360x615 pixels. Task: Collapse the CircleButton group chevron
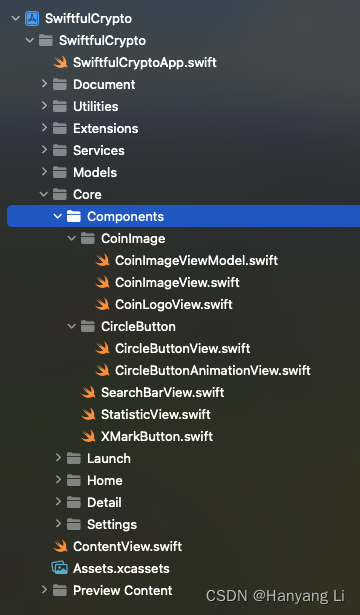tap(72, 326)
